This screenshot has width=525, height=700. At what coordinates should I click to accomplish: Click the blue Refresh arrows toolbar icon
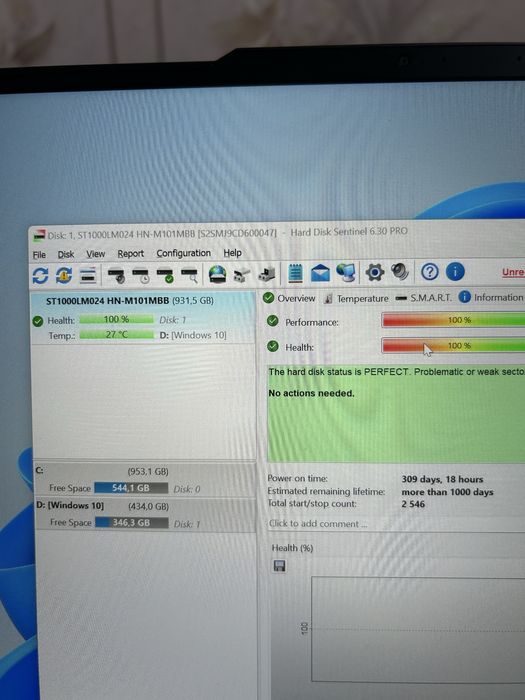pyautogui.click(x=40, y=275)
